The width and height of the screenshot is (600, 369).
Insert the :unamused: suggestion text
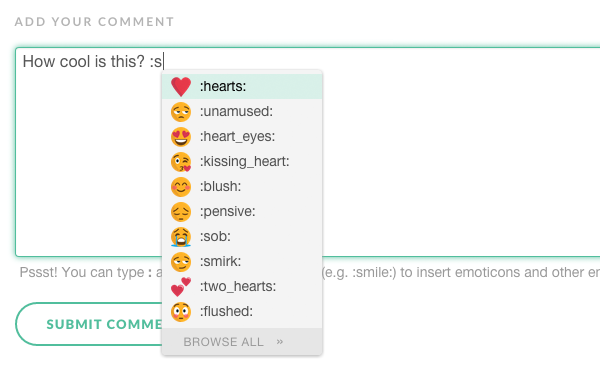(236, 111)
